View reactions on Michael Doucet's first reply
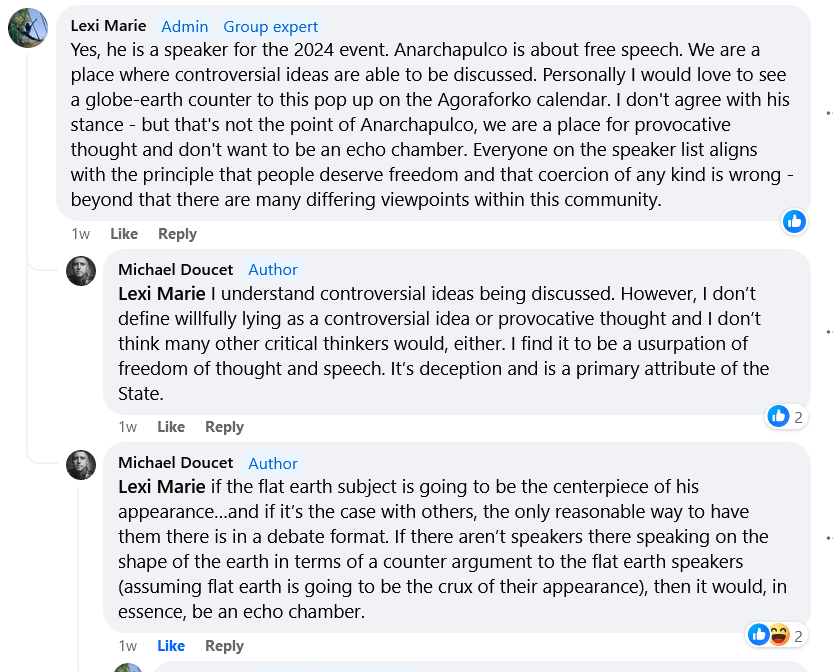 [x=786, y=417]
